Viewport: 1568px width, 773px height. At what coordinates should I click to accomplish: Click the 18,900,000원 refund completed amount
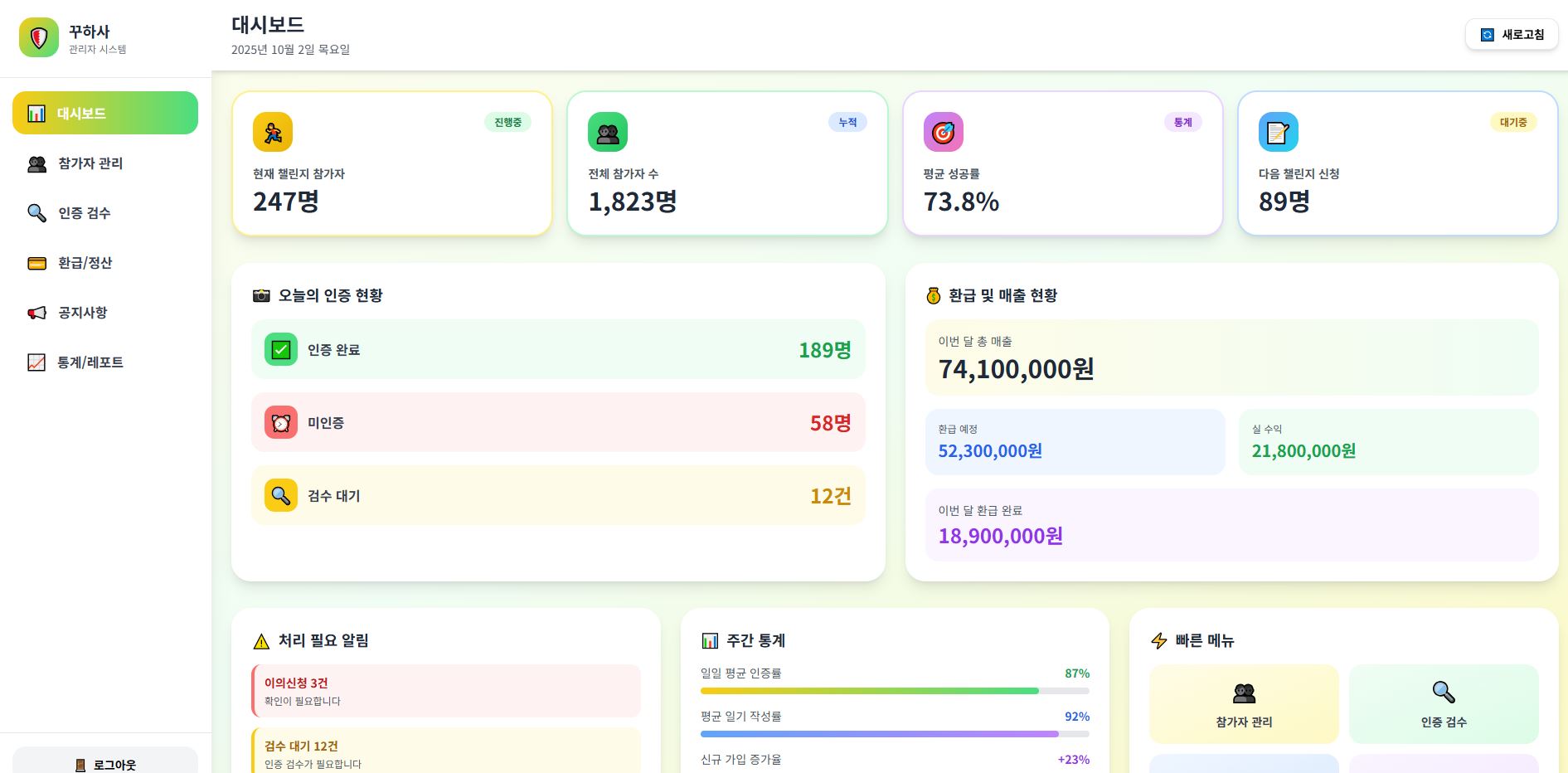coord(1001,536)
